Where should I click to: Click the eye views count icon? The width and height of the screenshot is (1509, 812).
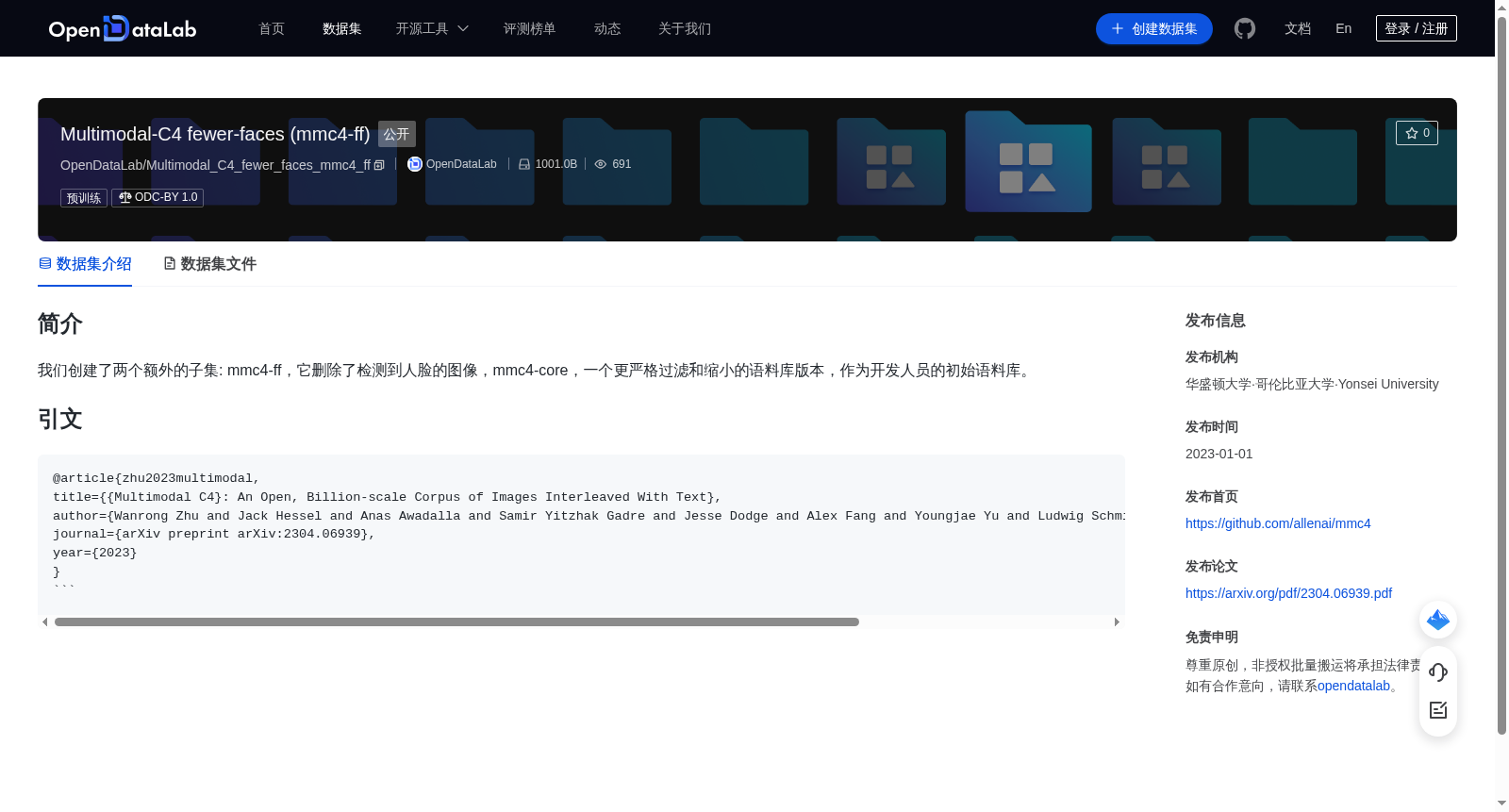click(601, 164)
